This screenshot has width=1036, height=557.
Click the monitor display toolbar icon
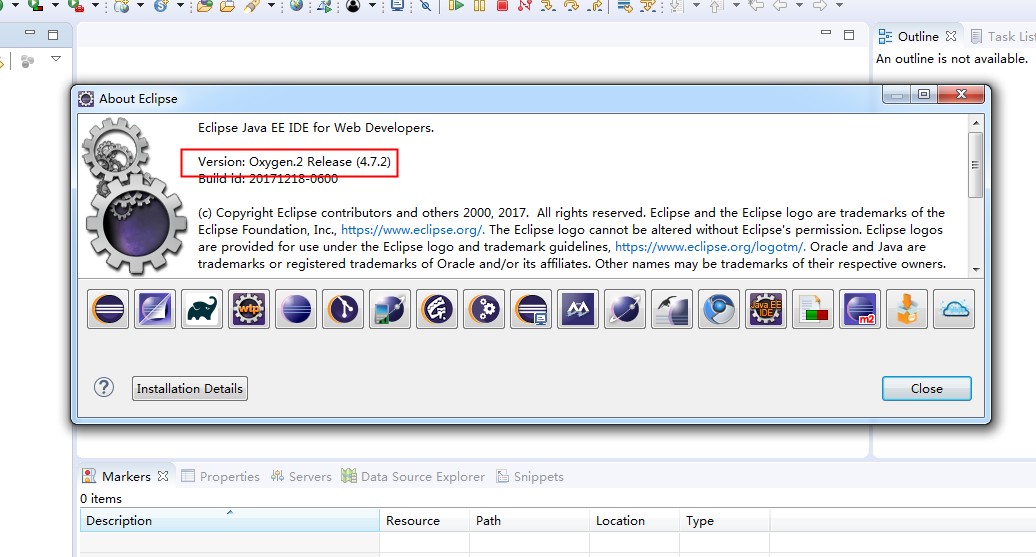397,5
